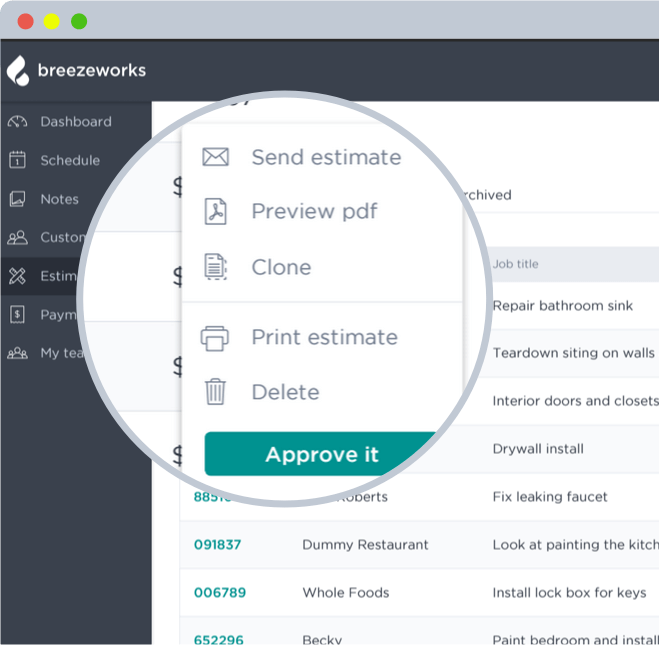Click the printer icon
This screenshot has width=659, height=645.
[215, 338]
